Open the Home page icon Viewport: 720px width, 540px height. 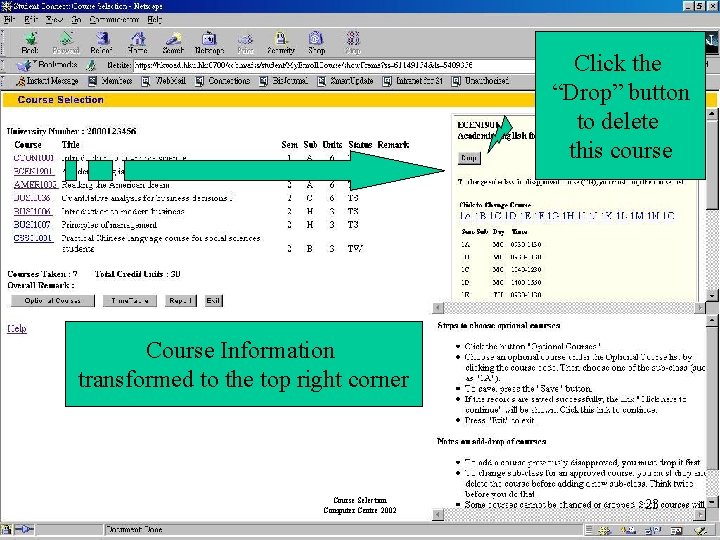[x=137, y=43]
